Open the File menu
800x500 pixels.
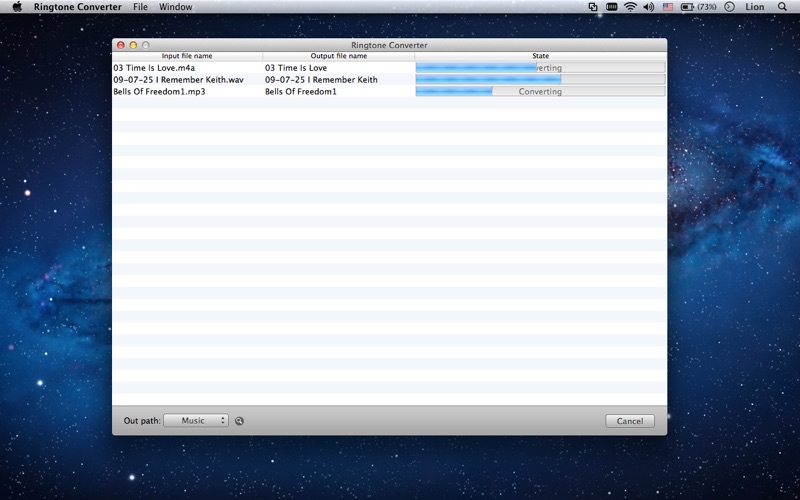140,7
